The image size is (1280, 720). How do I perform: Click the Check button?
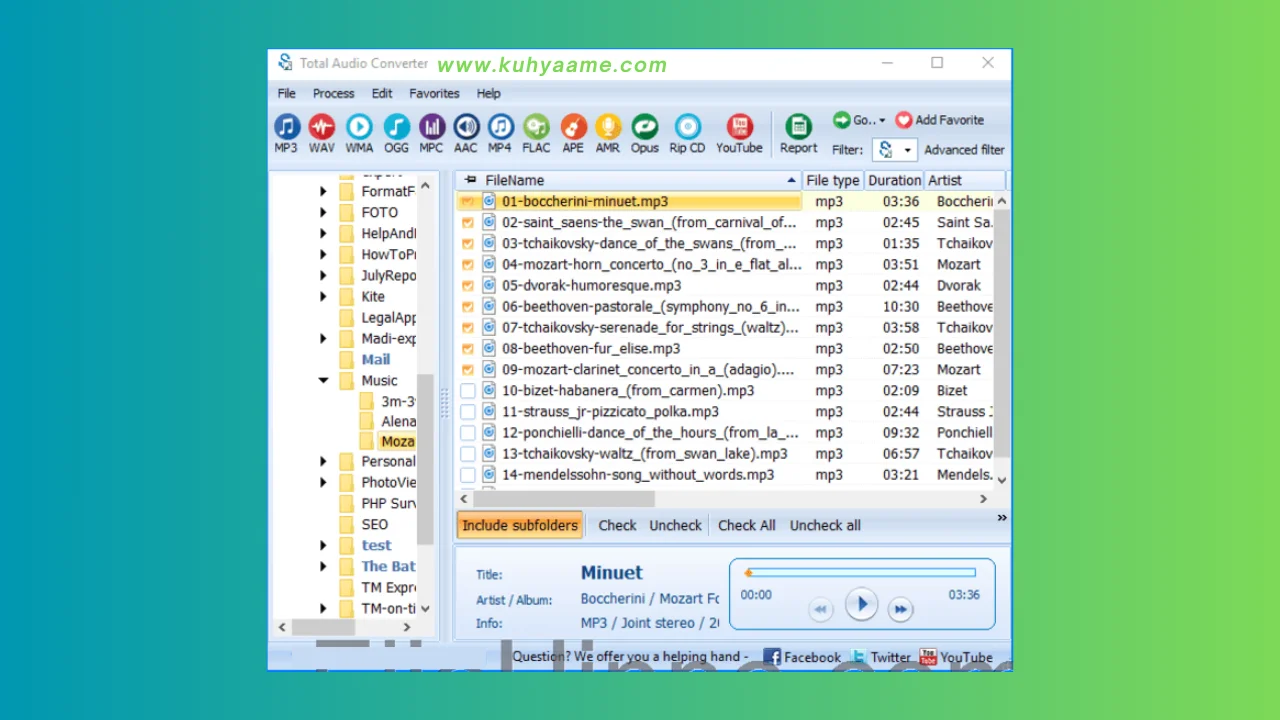click(617, 525)
